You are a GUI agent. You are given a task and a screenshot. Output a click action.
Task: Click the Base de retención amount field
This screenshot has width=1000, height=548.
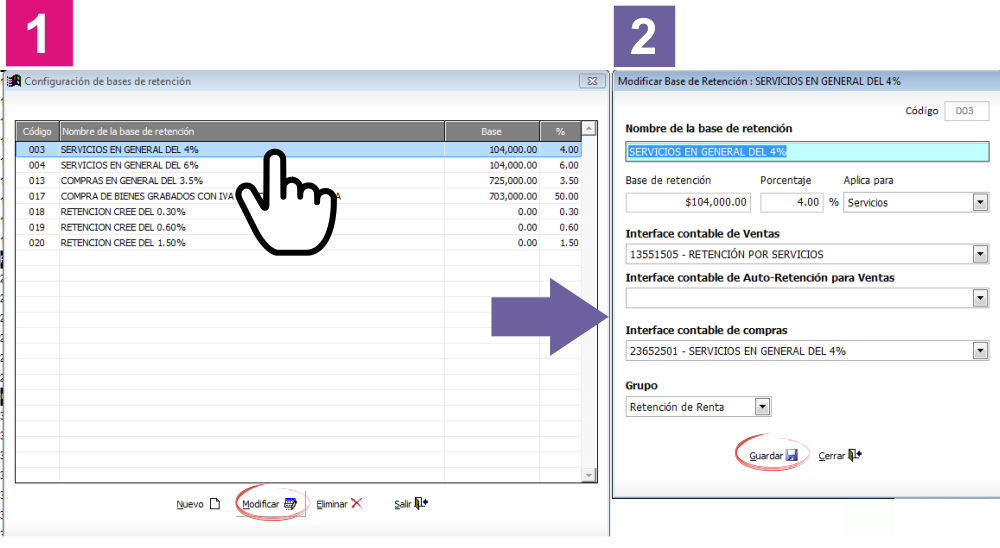[688, 202]
